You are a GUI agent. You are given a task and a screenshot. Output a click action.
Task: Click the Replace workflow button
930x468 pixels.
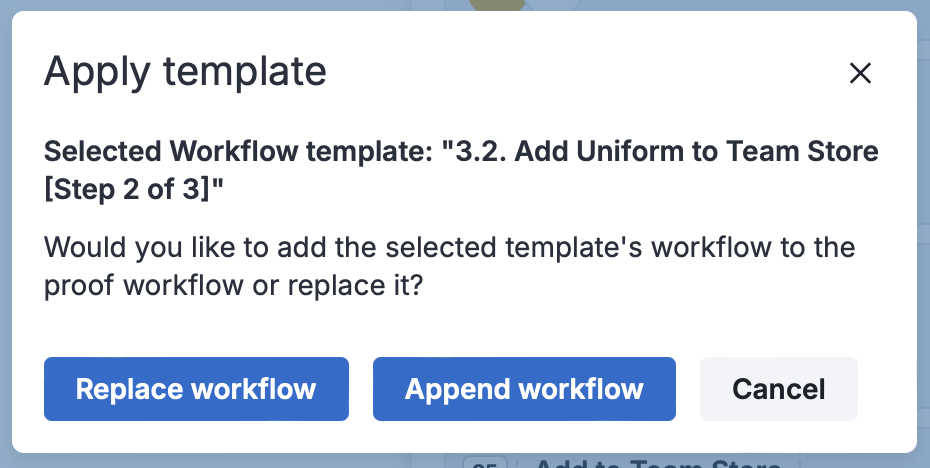tap(196, 389)
